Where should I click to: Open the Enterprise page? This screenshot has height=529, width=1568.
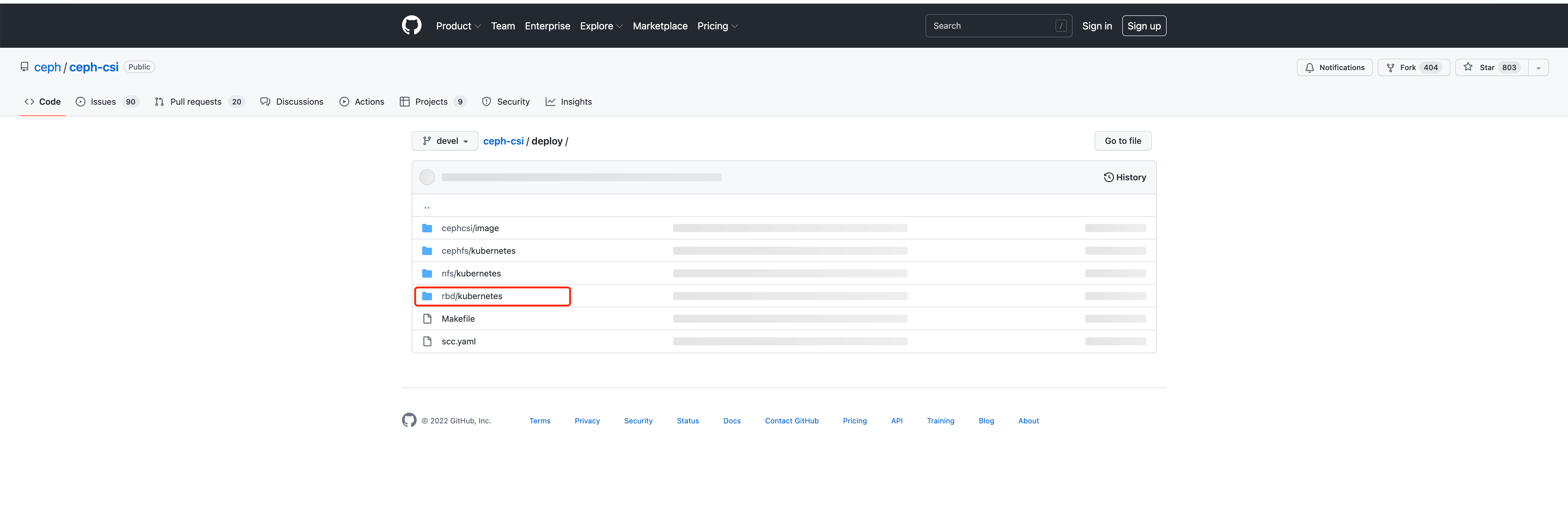[547, 26]
